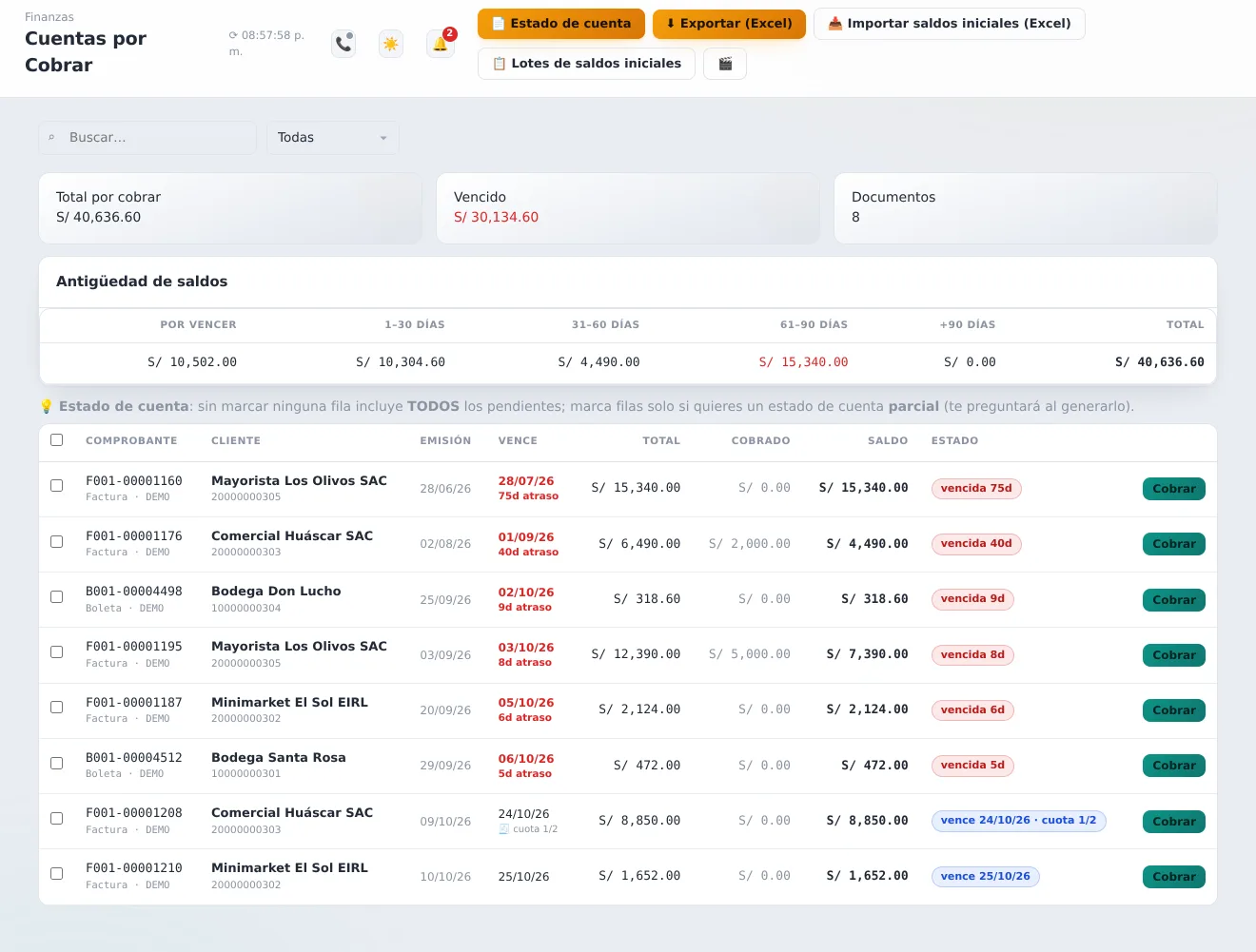
Task: Click Cobrar for invoice F001-00001195
Action: (x=1173, y=655)
